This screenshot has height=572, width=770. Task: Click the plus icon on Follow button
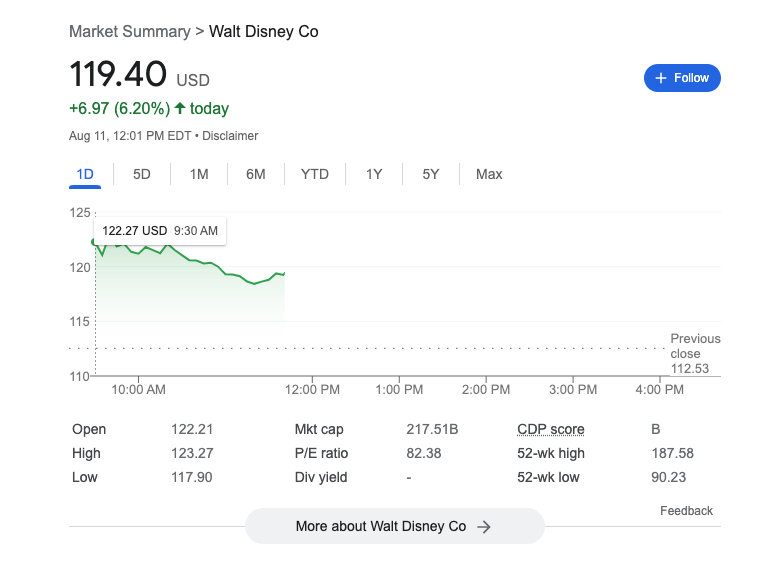660,78
